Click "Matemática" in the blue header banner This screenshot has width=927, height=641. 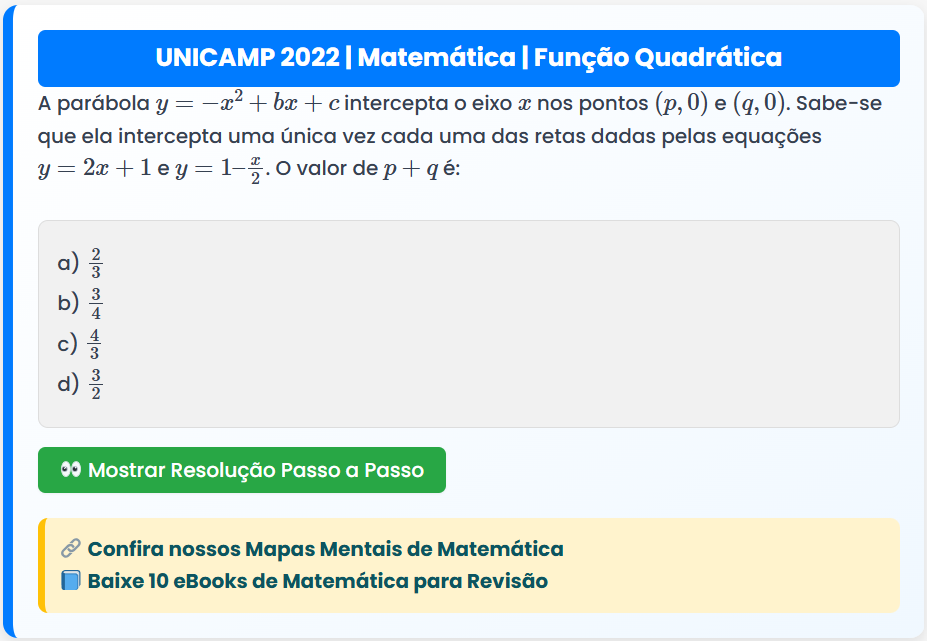click(436, 58)
